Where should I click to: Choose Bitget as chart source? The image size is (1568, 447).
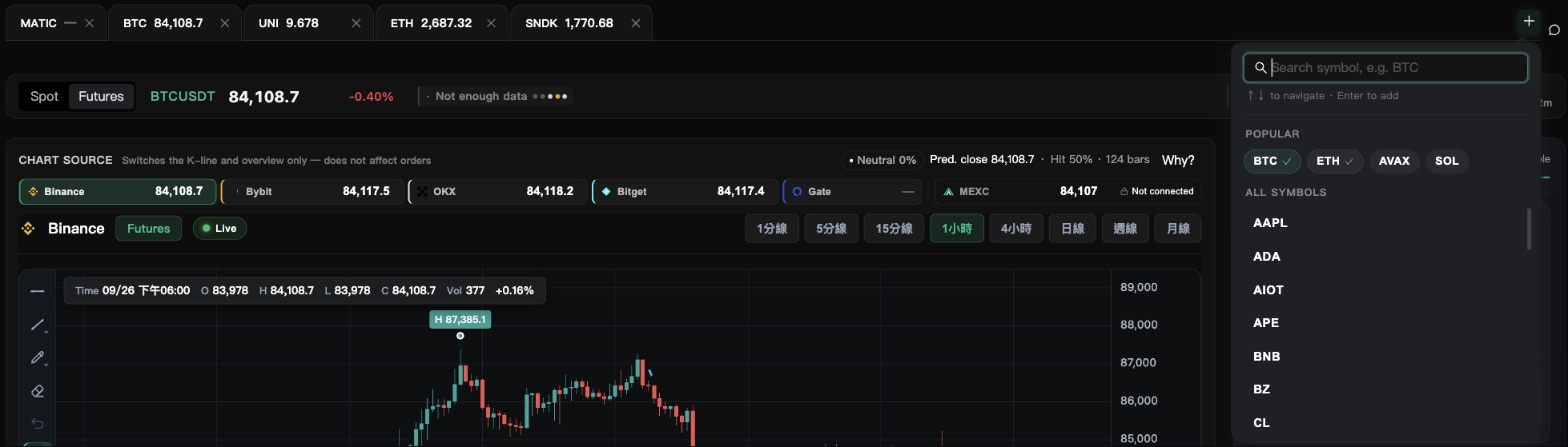click(685, 191)
